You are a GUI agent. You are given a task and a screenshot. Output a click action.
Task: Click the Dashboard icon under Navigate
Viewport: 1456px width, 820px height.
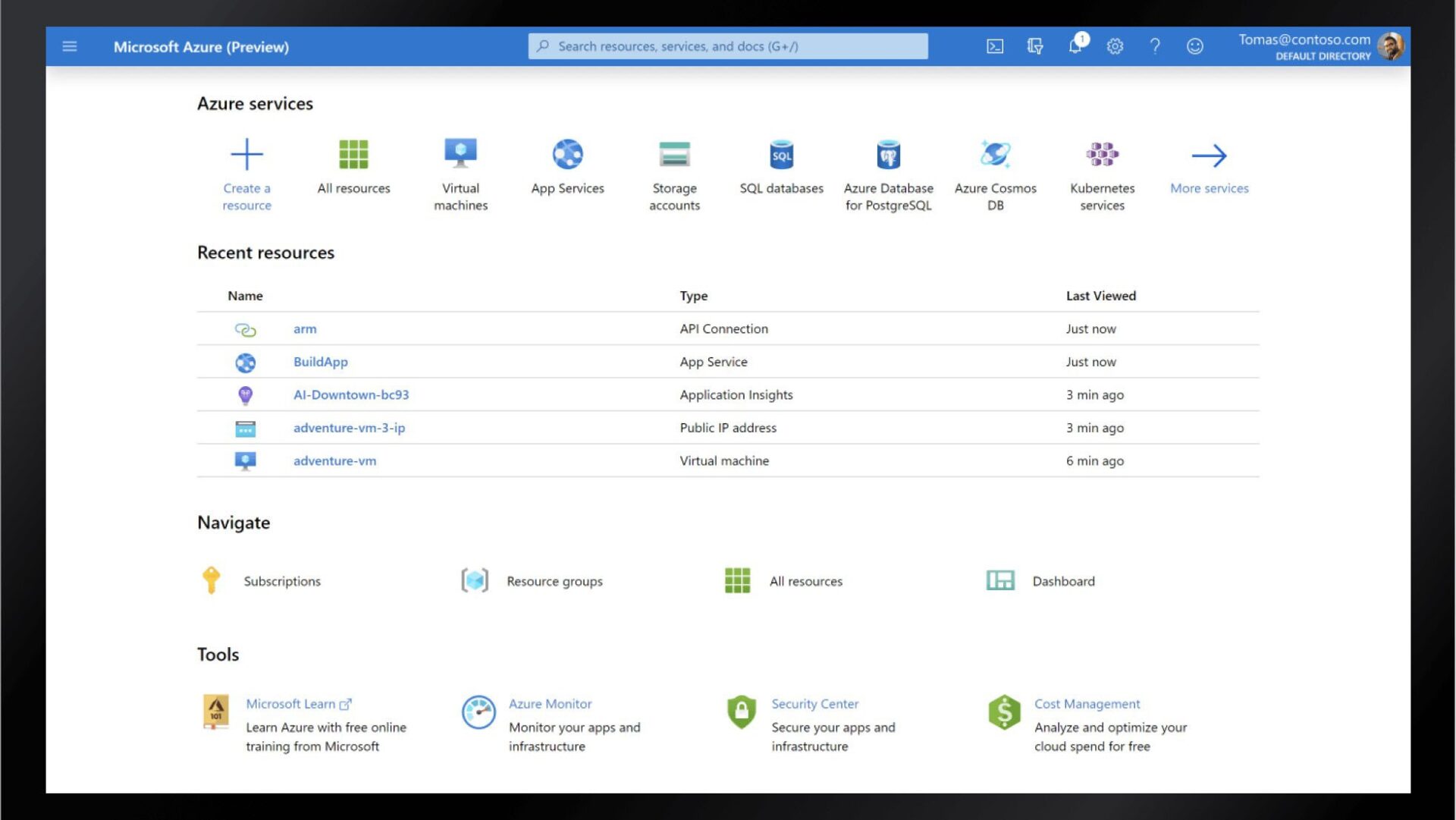[1000, 580]
